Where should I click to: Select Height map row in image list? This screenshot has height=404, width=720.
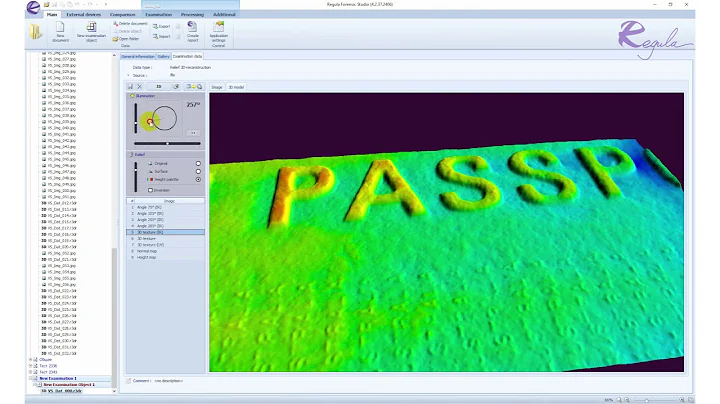pos(165,258)
